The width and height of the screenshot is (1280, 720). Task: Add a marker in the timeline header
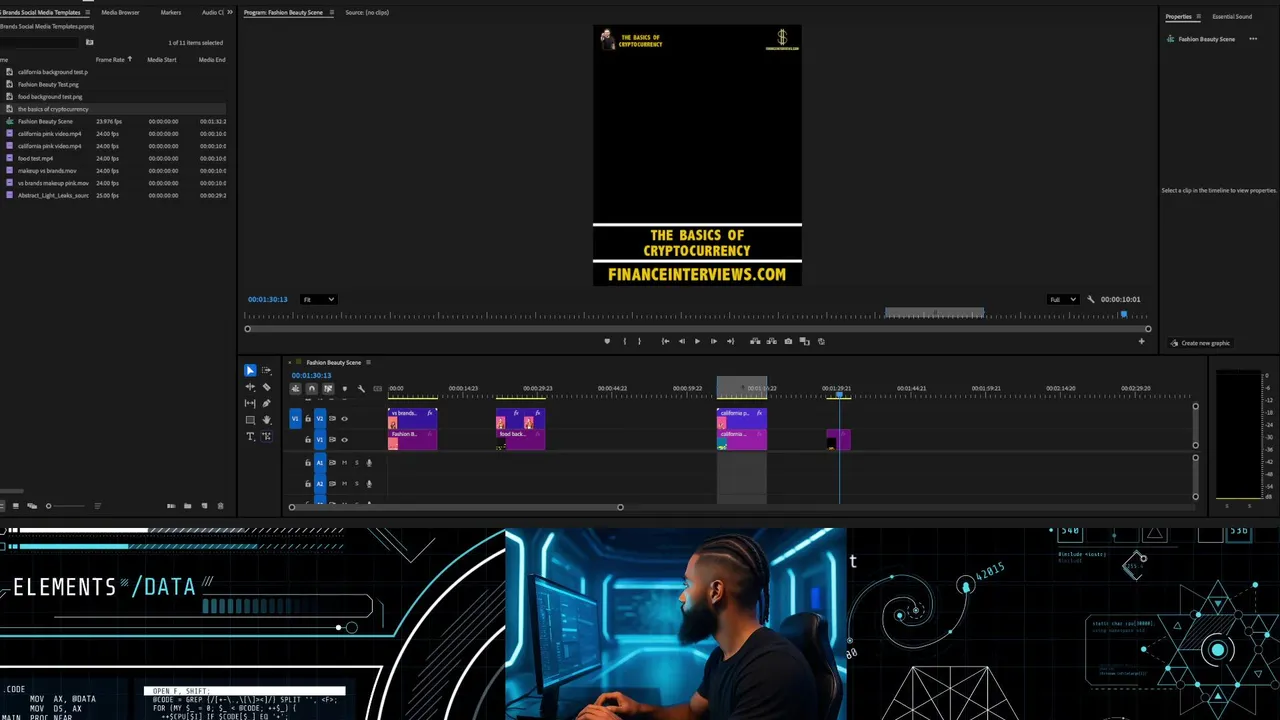point(345,389)
